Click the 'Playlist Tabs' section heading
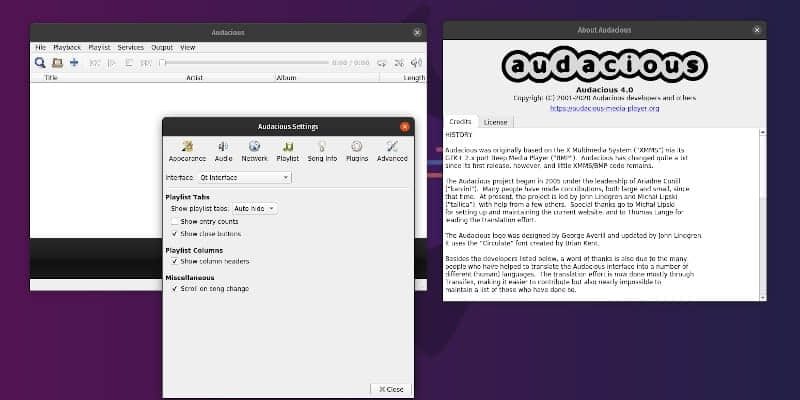Image resolution: width=800 pixels, height=400 pixels. [188, 197]
